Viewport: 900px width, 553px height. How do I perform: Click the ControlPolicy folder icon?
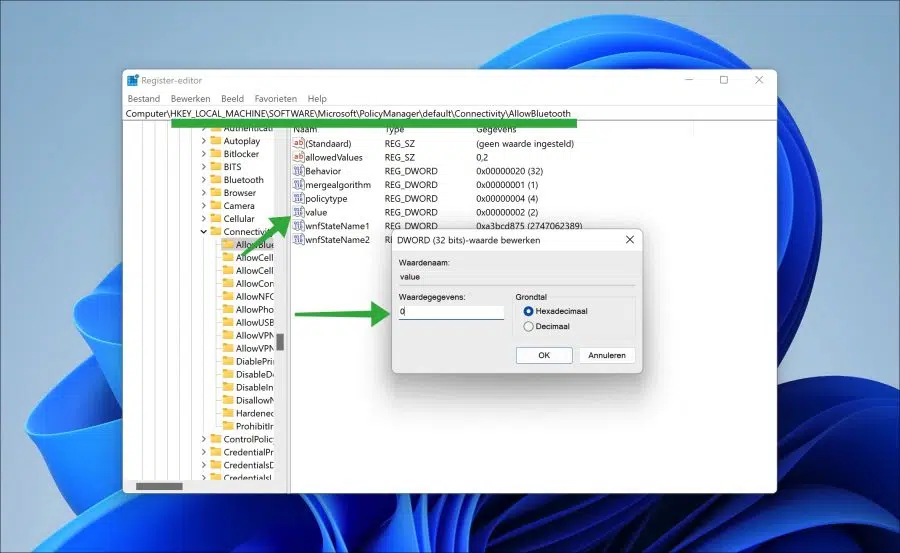coord(216,439)
